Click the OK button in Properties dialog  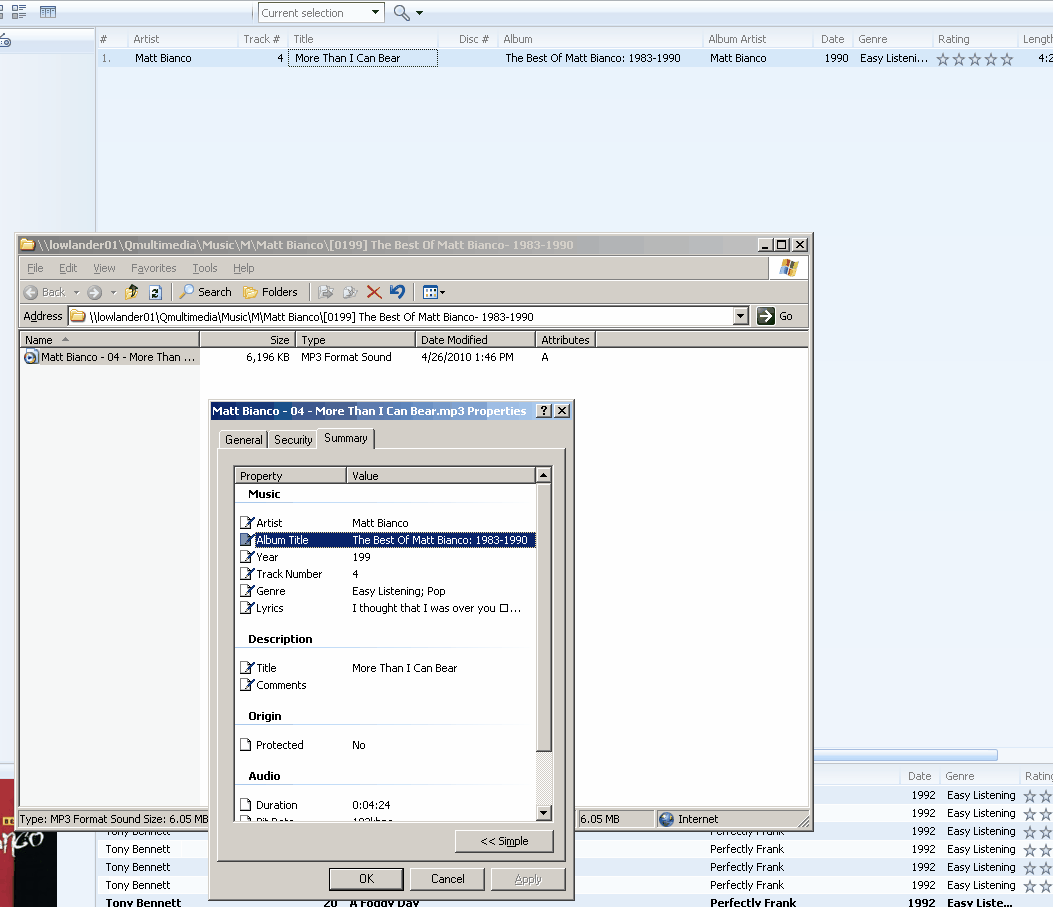[367, 879]
